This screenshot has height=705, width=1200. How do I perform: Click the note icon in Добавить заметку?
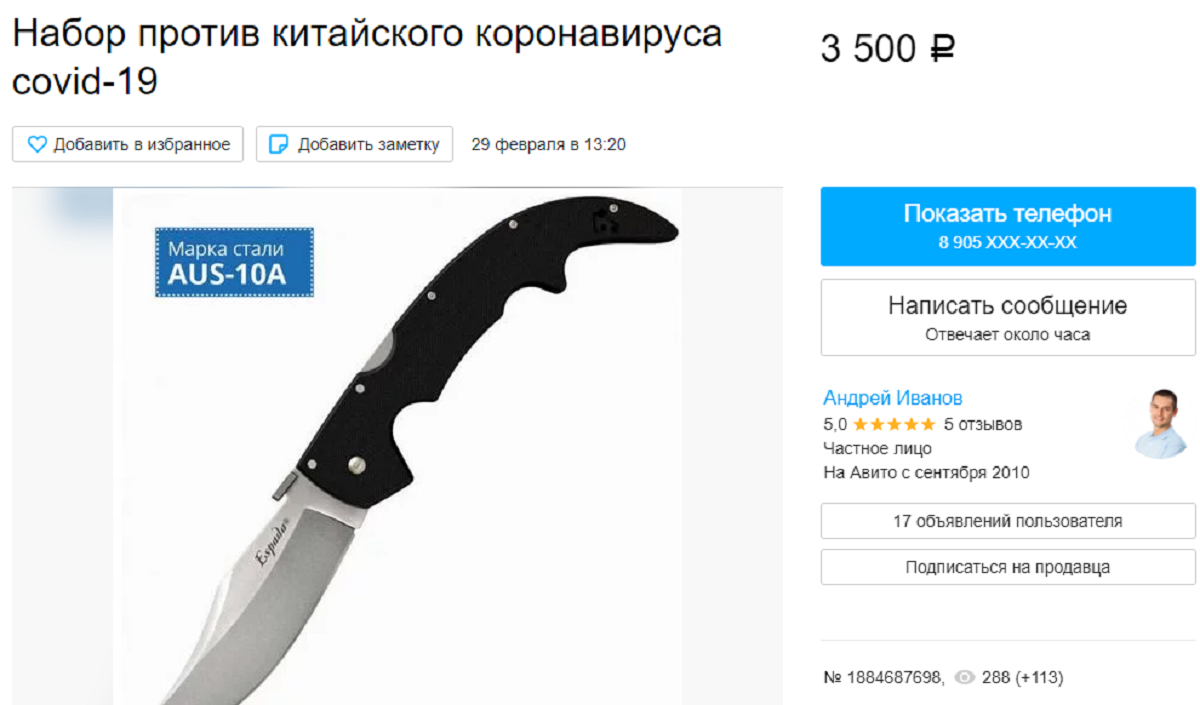click(280, 144)
